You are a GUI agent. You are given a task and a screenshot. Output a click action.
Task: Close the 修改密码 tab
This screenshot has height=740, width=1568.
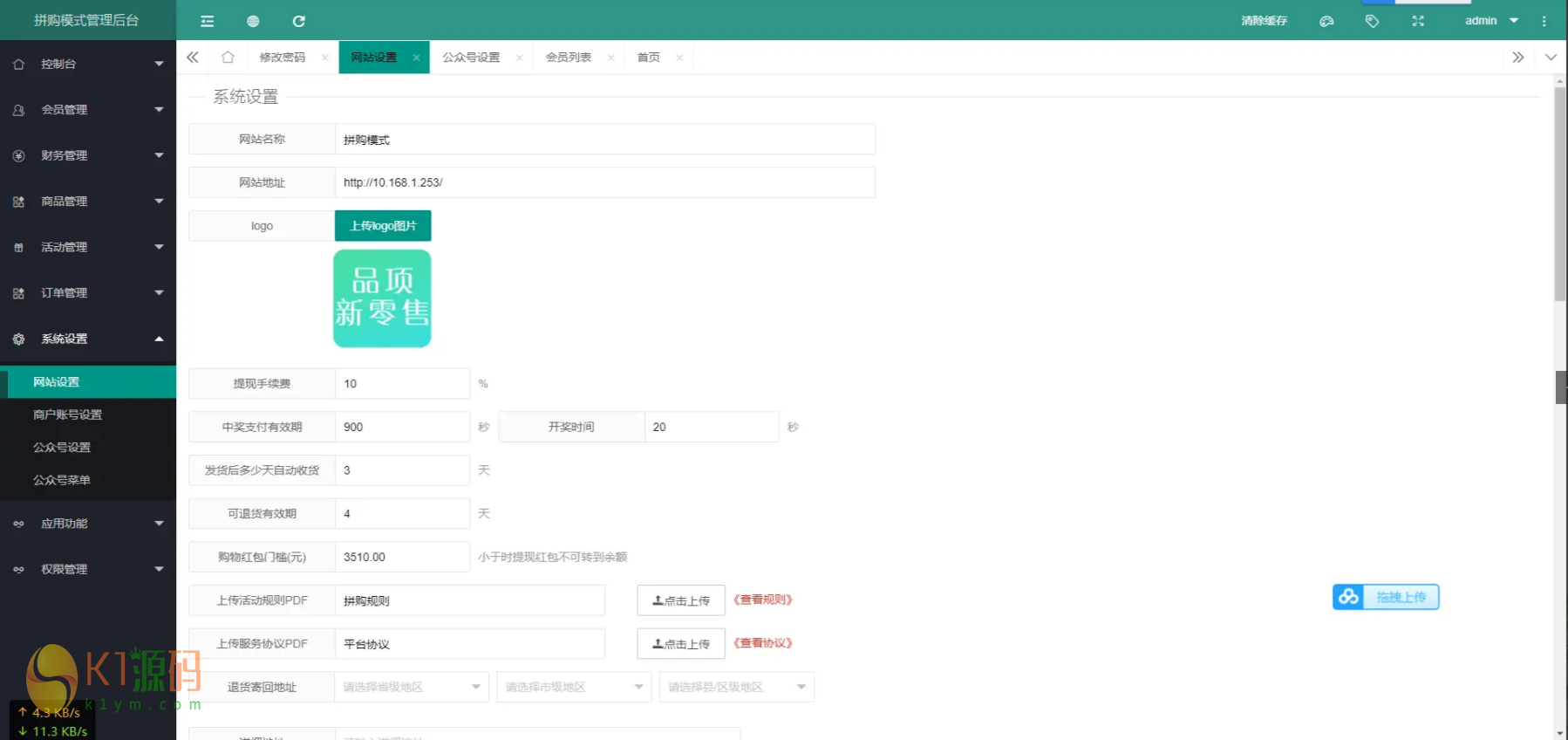pos(325,58)
